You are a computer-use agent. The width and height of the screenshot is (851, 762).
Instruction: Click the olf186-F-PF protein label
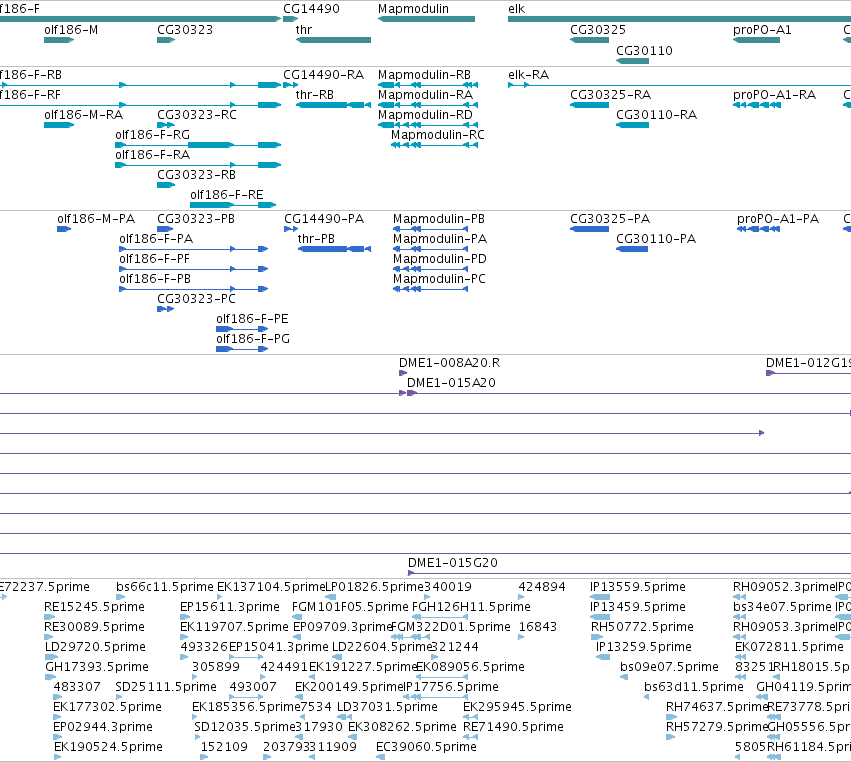point(155,259)
